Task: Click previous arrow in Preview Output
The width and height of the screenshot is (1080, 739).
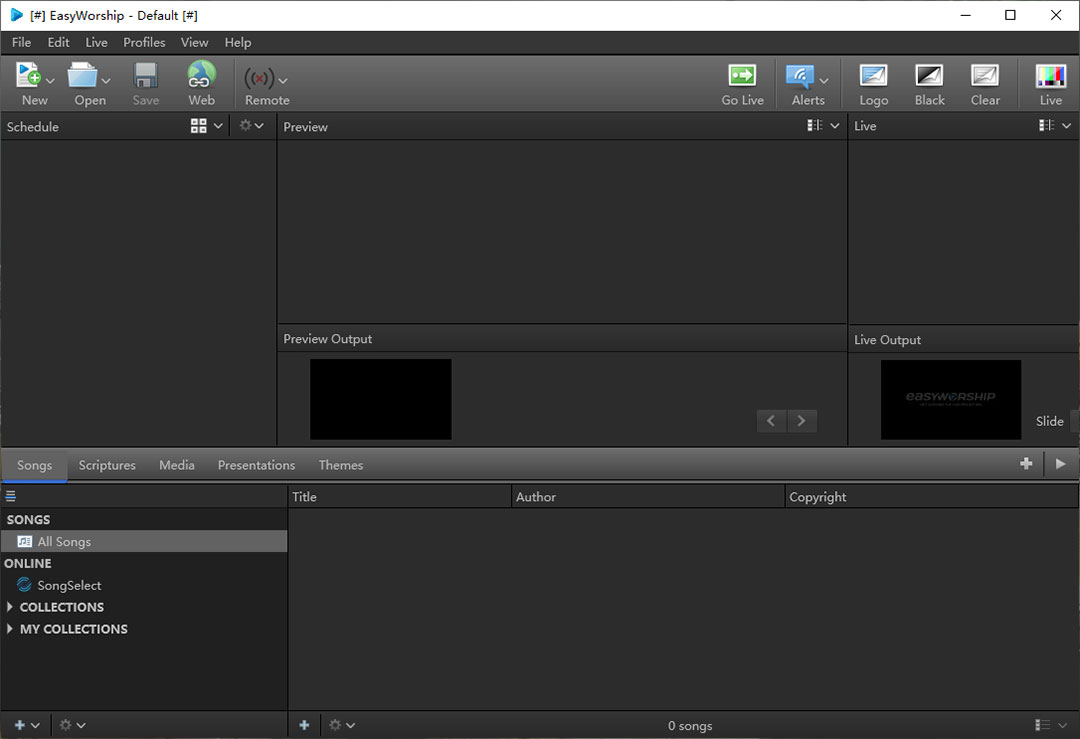Action: point(770,421)
